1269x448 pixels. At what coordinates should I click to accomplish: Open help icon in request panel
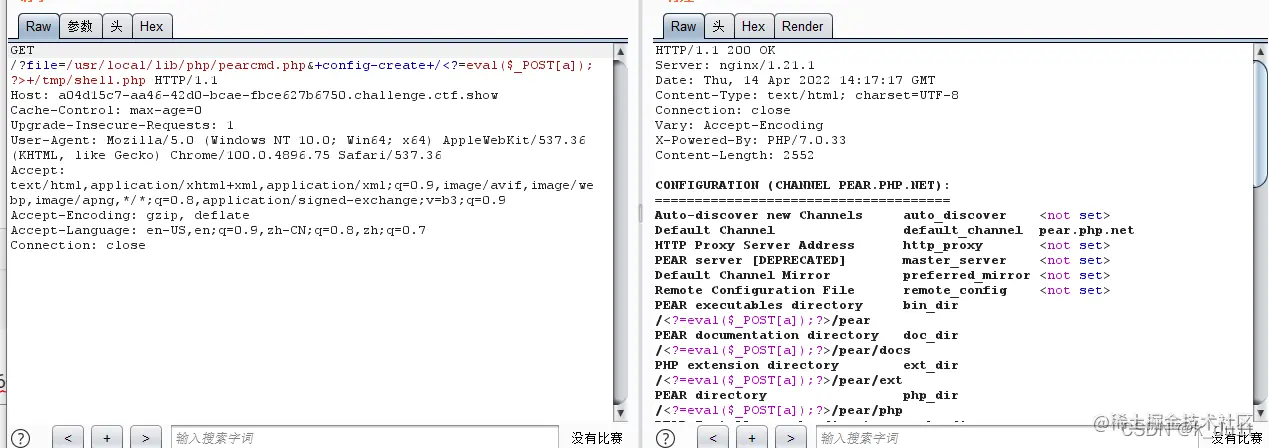coord(21,438)
